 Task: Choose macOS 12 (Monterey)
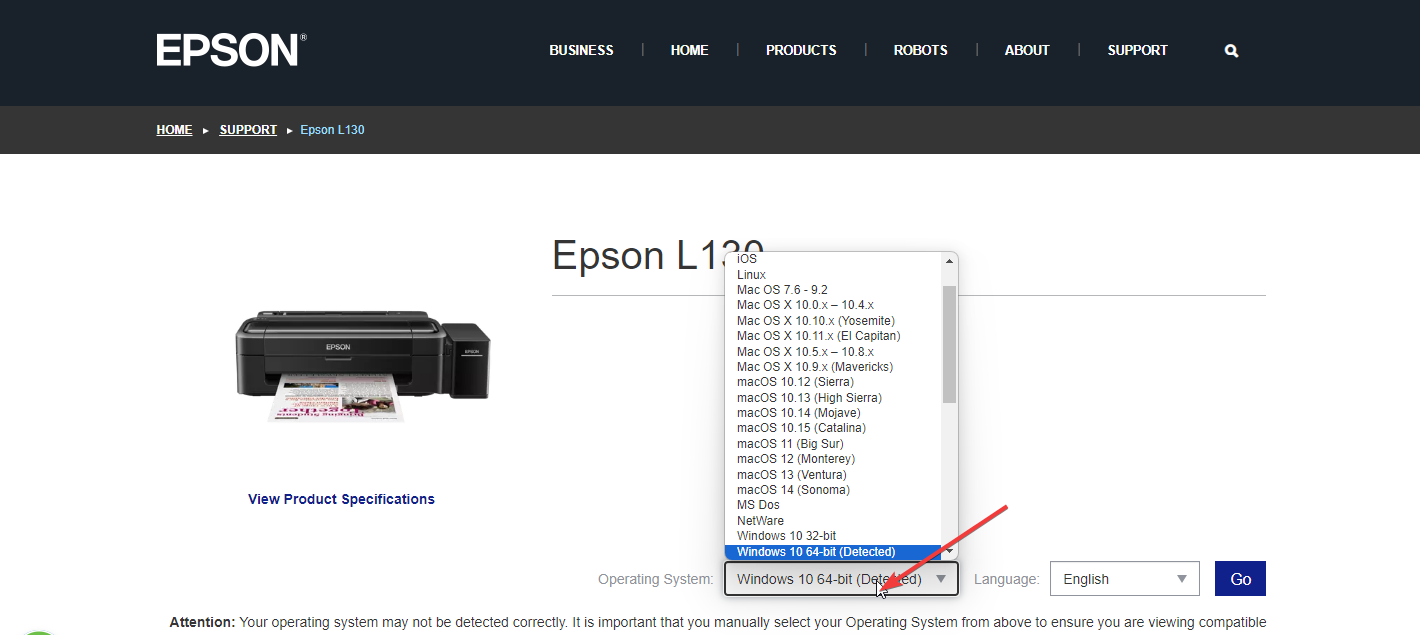click(834, 459)
